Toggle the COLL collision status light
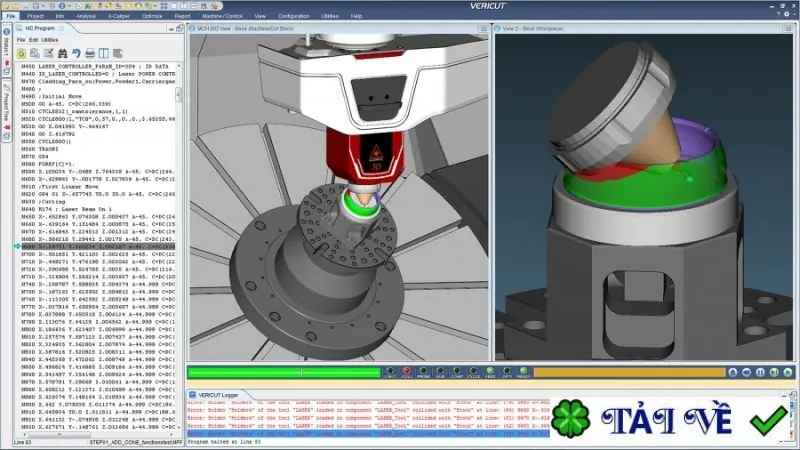 407,372
